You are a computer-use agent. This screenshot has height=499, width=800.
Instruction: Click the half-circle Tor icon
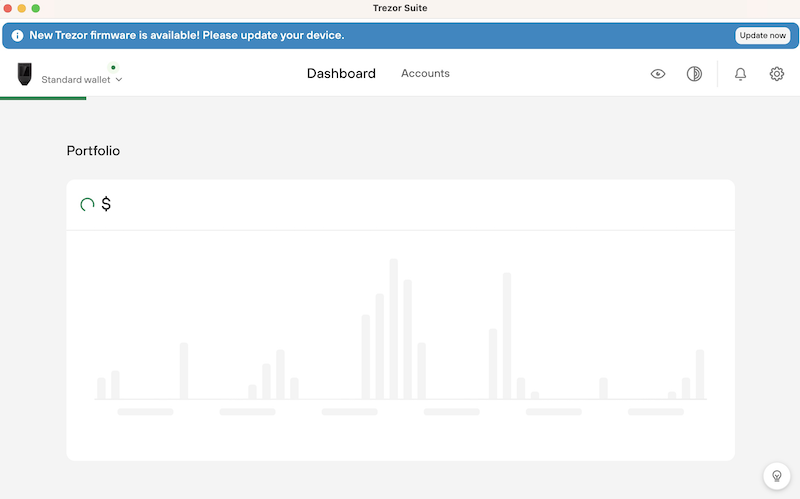pyautogui.click(x=694, y=74)
